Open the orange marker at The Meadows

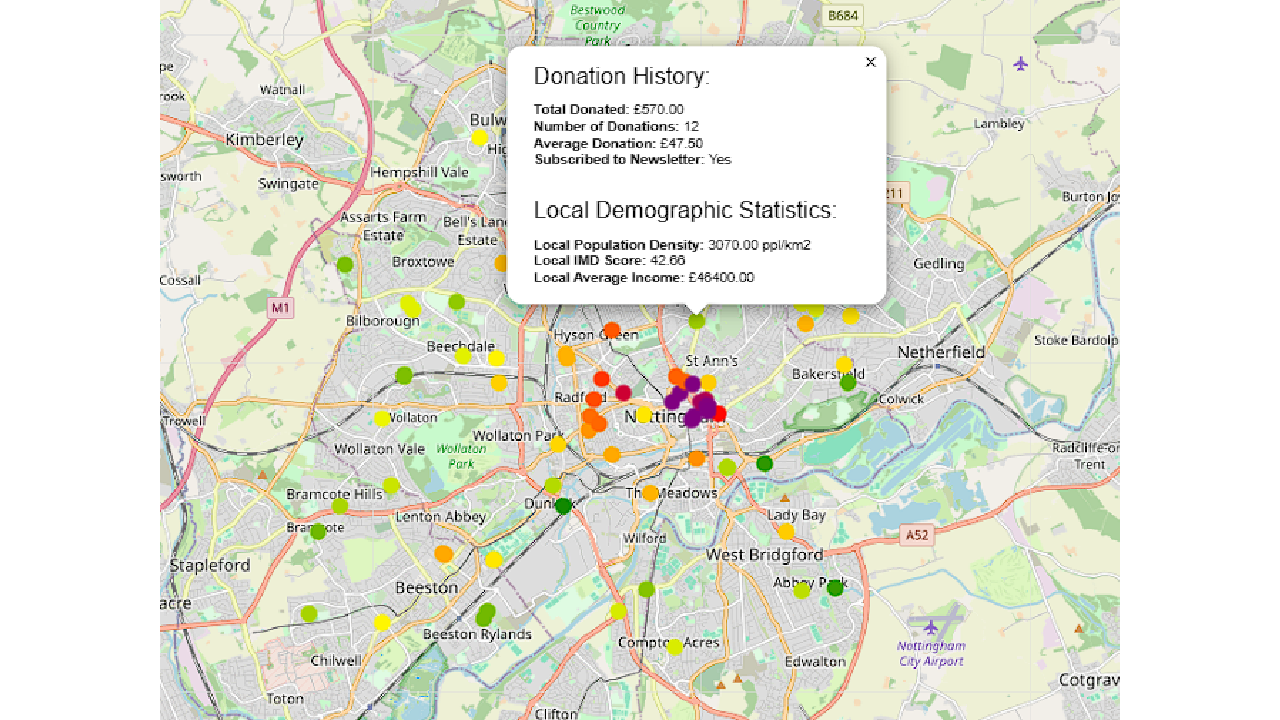click(x=650, y=493)
